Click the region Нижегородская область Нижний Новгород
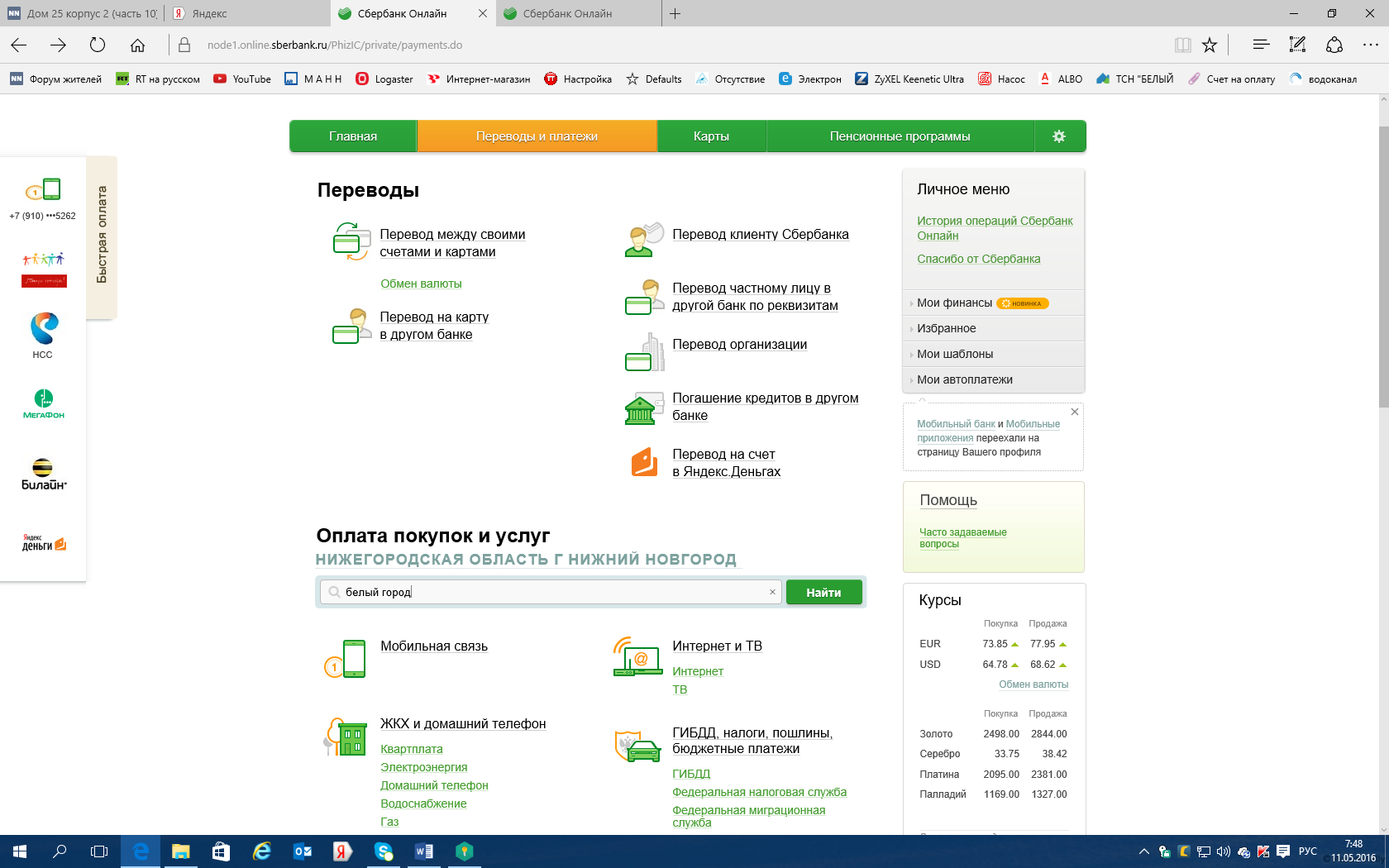The width and height of the screenshot is (1389, 868). [526, 560]
